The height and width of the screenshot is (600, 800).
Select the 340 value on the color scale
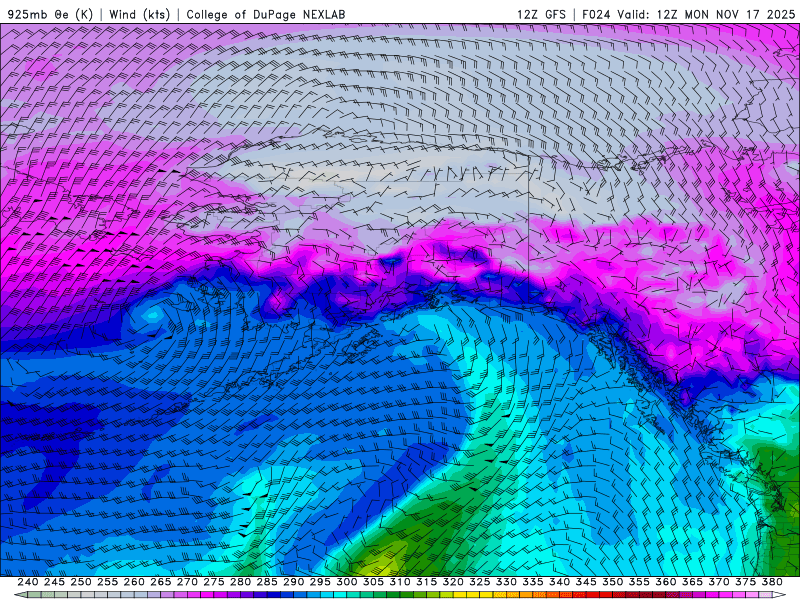pos(559,582)
